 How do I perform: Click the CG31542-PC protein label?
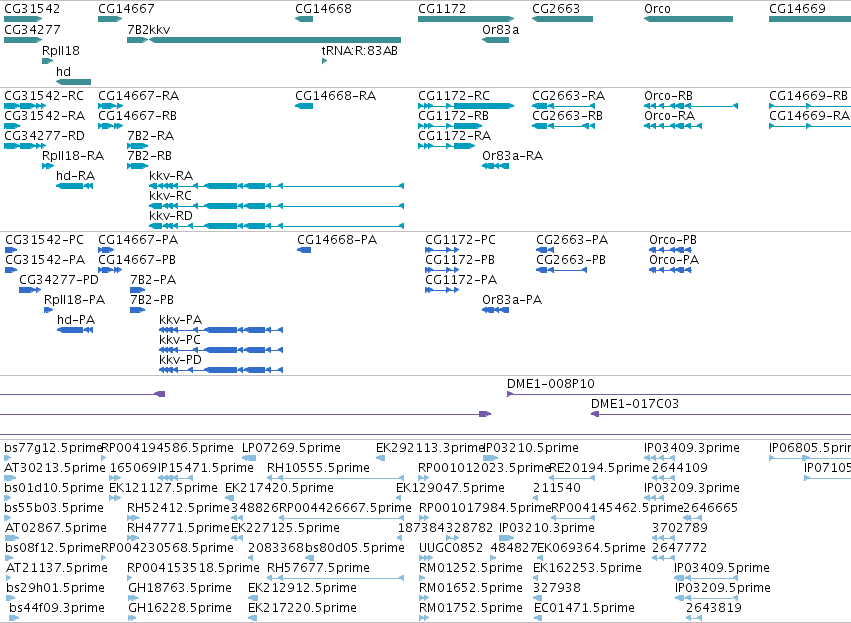45,240
